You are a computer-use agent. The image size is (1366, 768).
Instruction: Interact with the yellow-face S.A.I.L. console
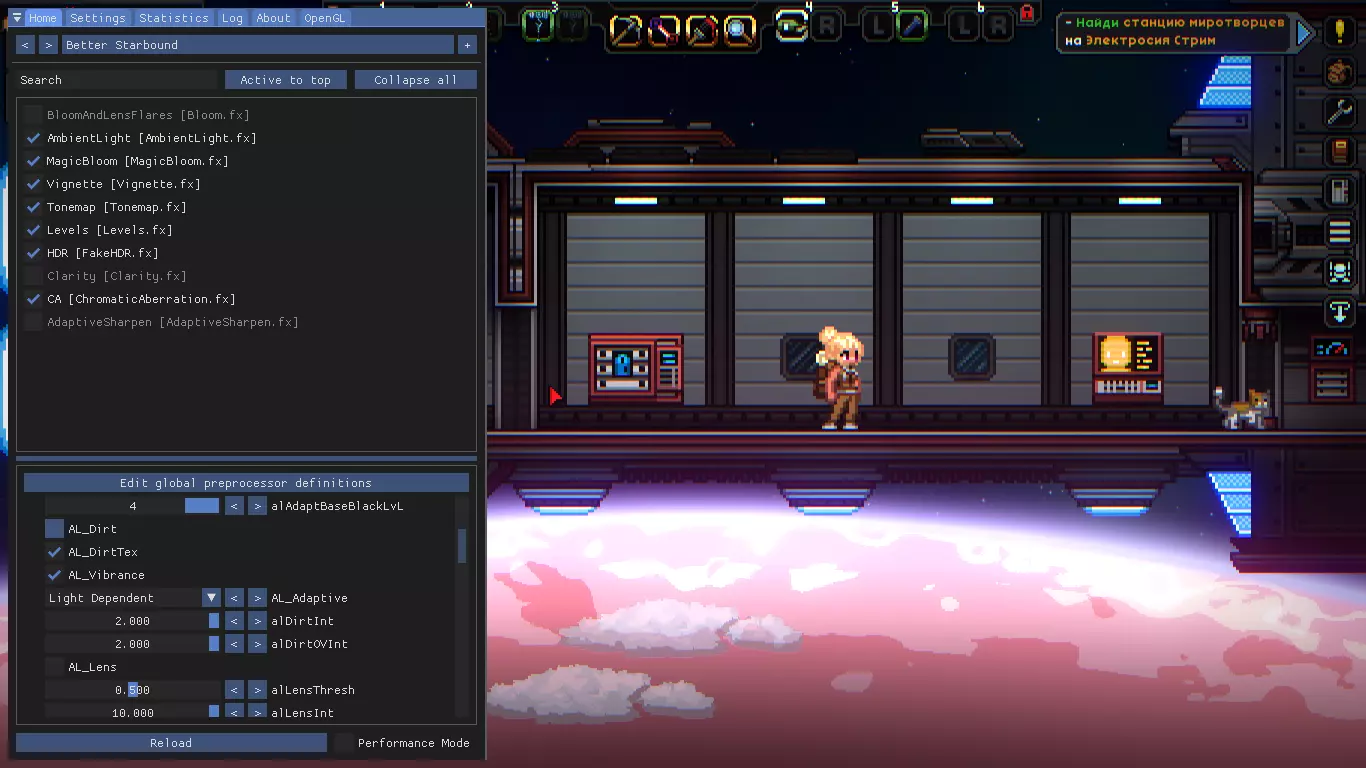pos(1128,367)
